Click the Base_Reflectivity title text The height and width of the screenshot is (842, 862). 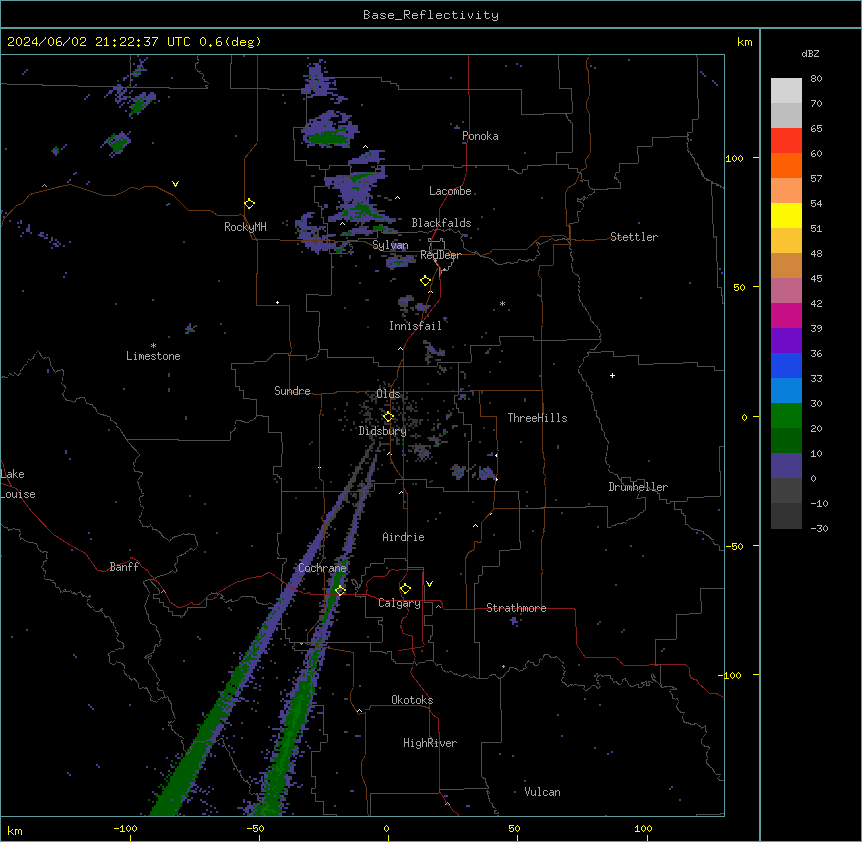(x=430, y=15)
